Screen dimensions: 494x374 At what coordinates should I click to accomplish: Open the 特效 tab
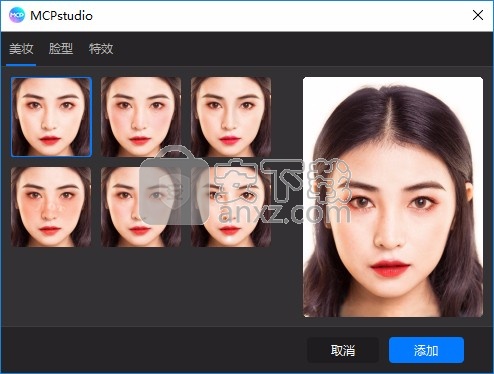click(101, 49)
